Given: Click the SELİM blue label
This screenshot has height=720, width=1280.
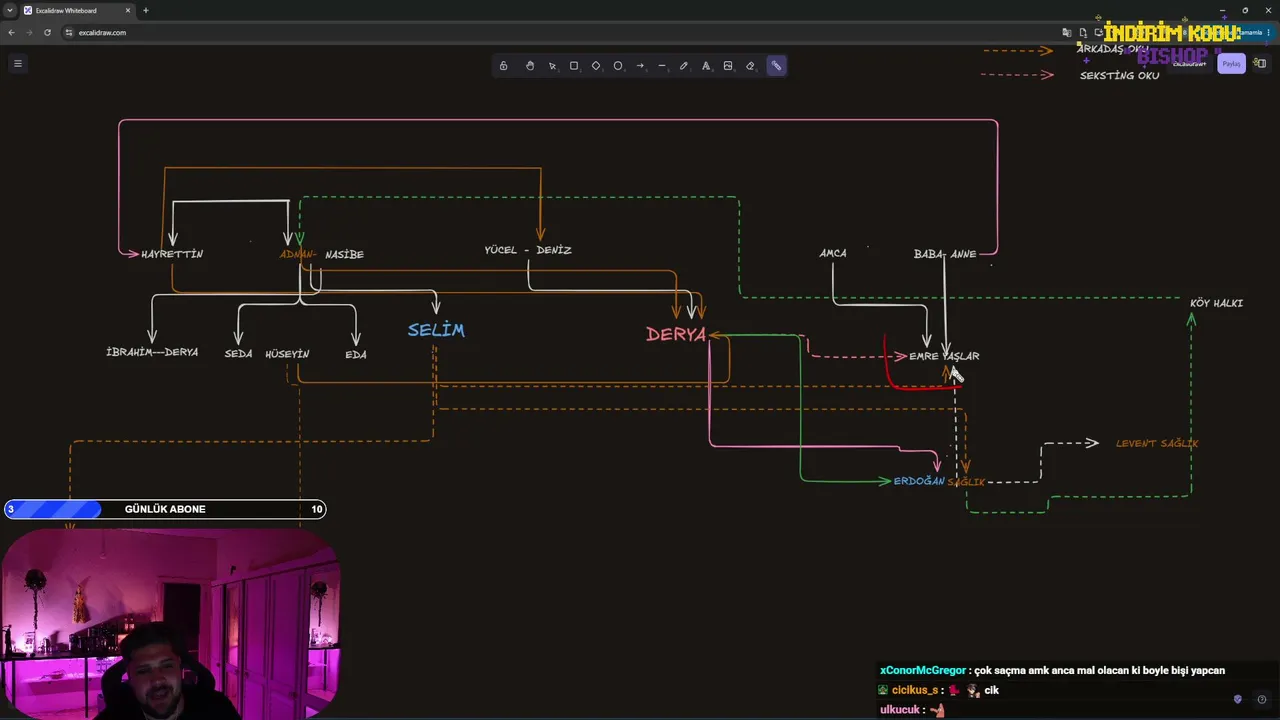Looking at the screenshot, I should click(x=436, y=330).
